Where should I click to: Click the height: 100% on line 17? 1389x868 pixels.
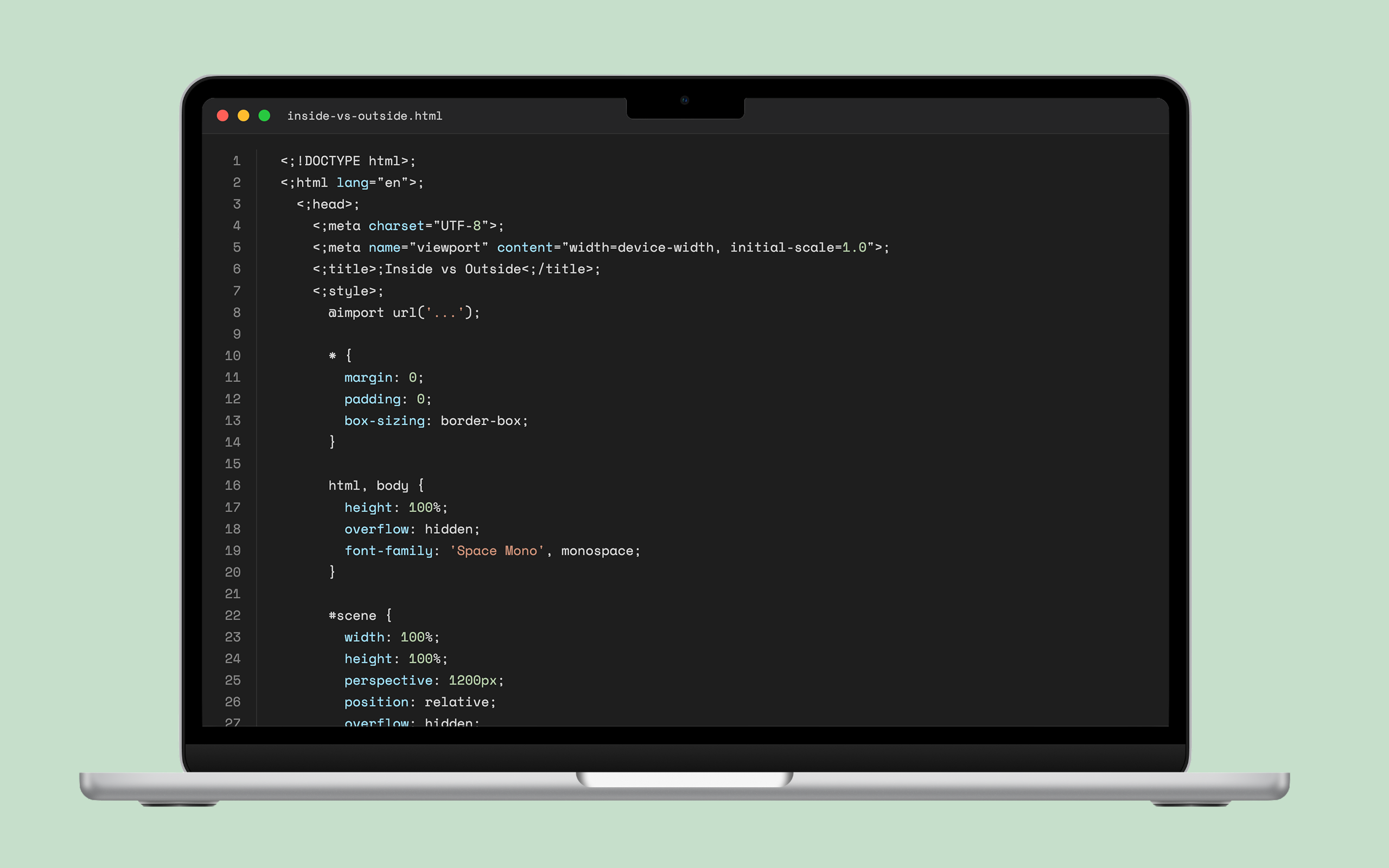click(396, 507)
